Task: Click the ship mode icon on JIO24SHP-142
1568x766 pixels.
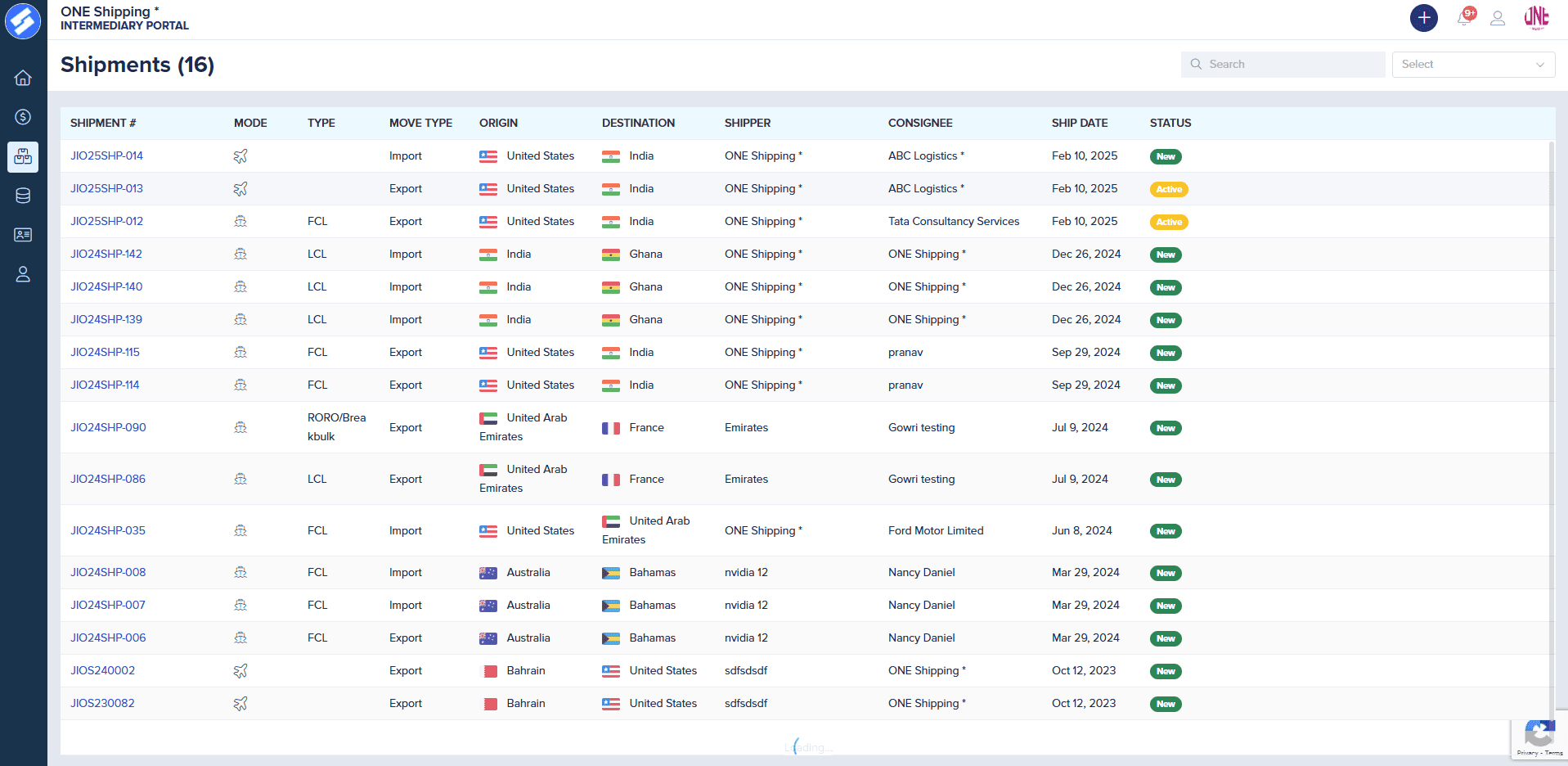Action: (240, 254)
